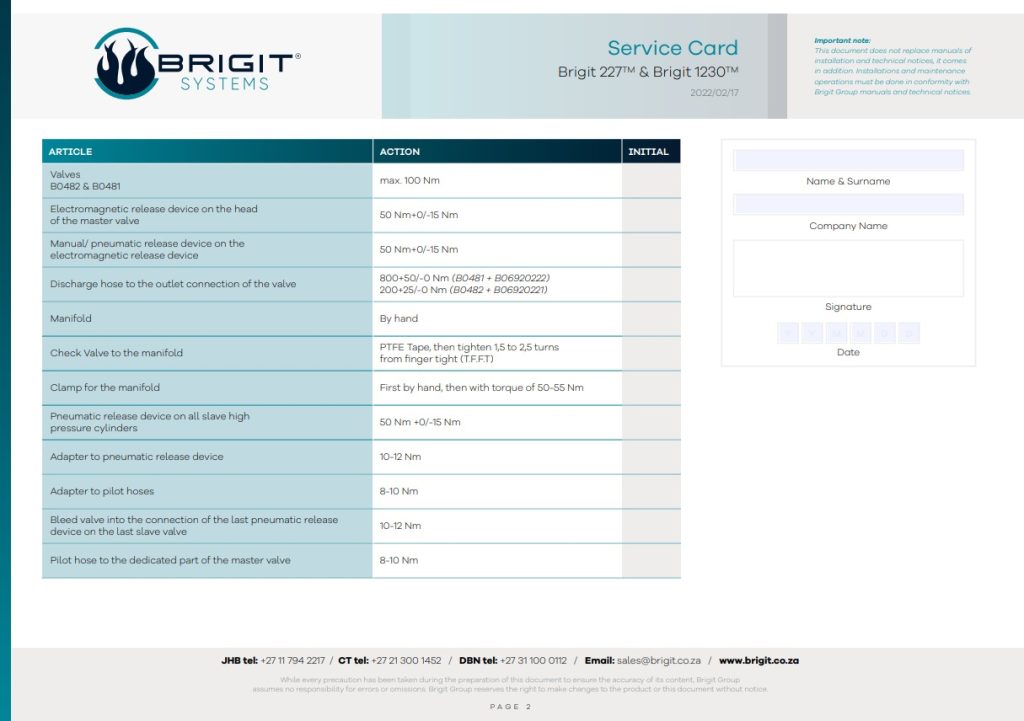Select the first M box of Date
1024x721 pixels.
[836, 334]
